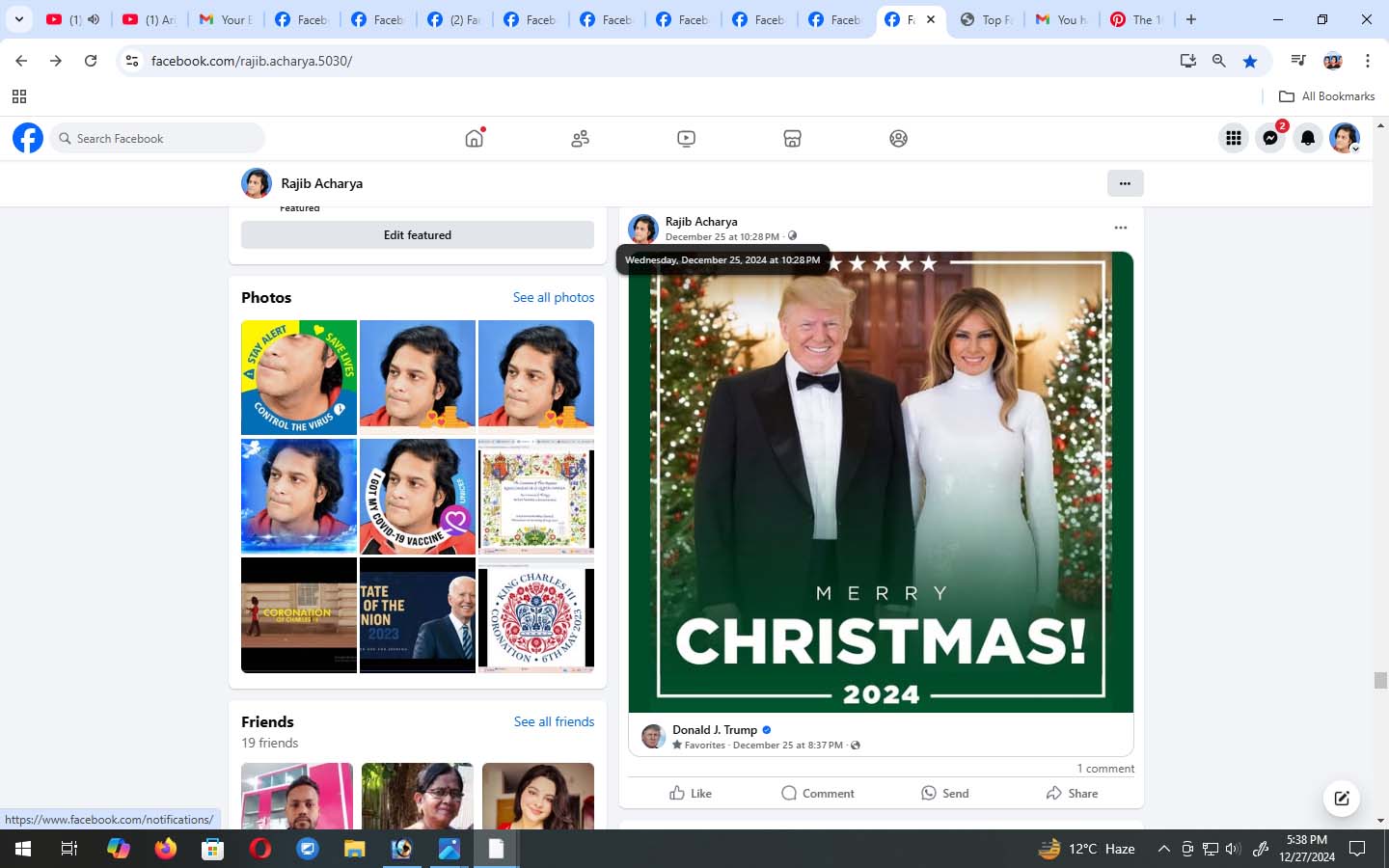Open the Home feed icon
This screenshot has height=868, width=1389.
pyautogui.click(x=474, y=138)
